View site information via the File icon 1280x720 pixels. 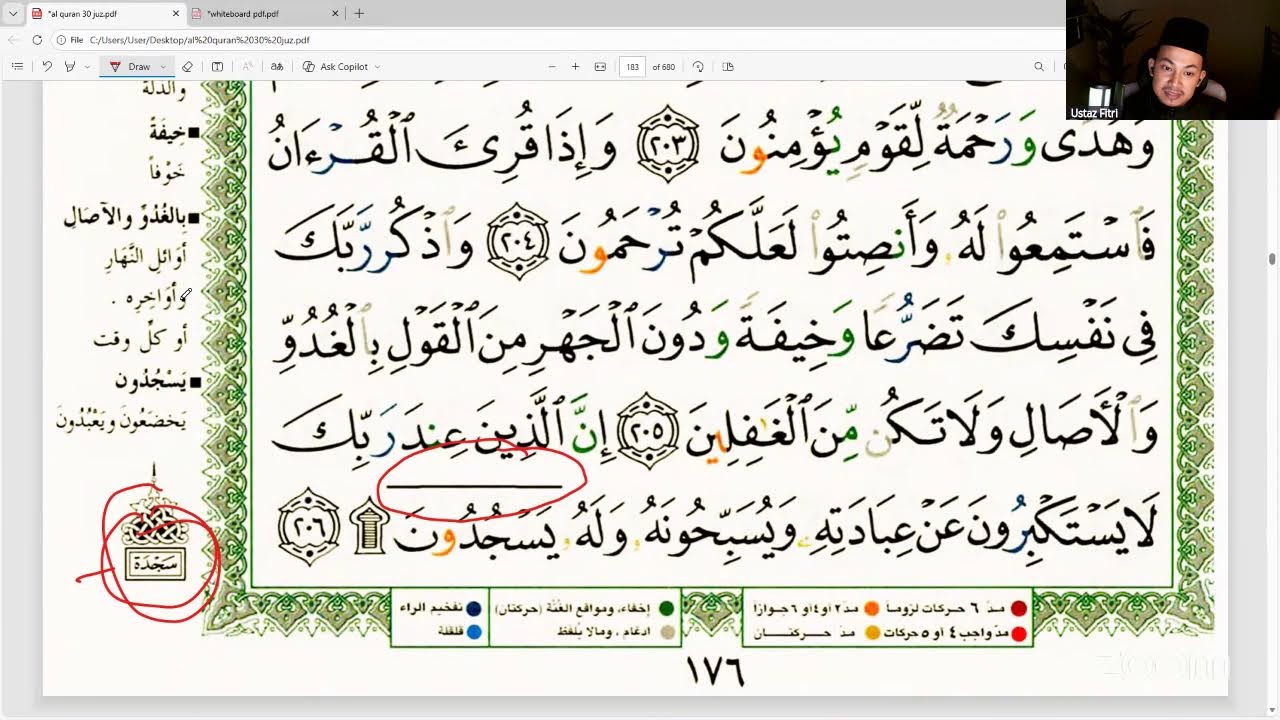coord(70,40)
